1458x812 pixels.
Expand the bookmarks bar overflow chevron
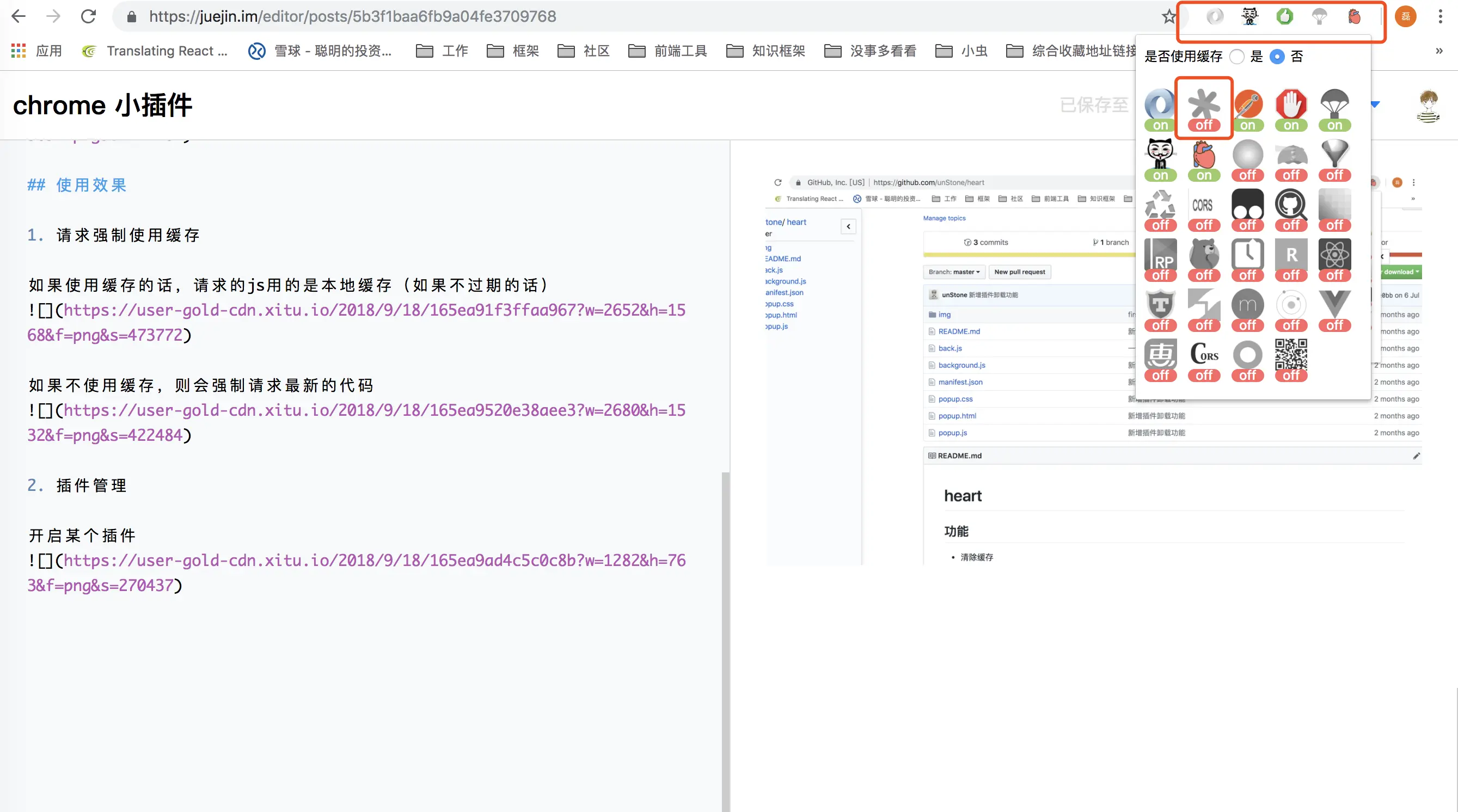(x=1439, y=51)
